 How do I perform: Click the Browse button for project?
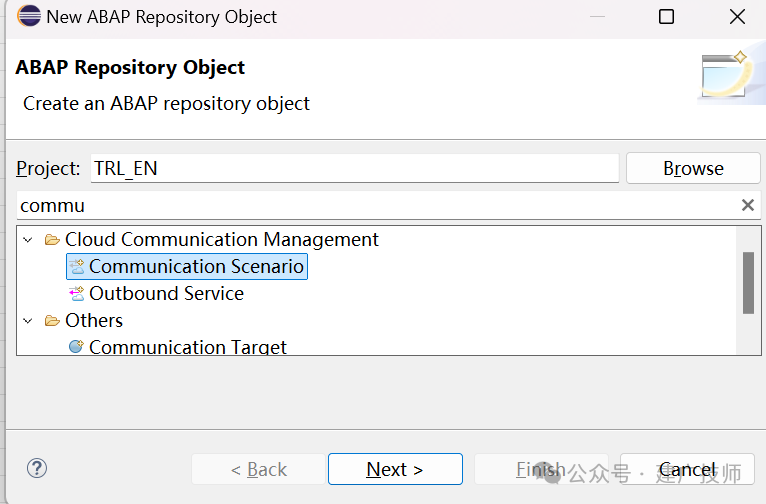[x=693, y=168]
